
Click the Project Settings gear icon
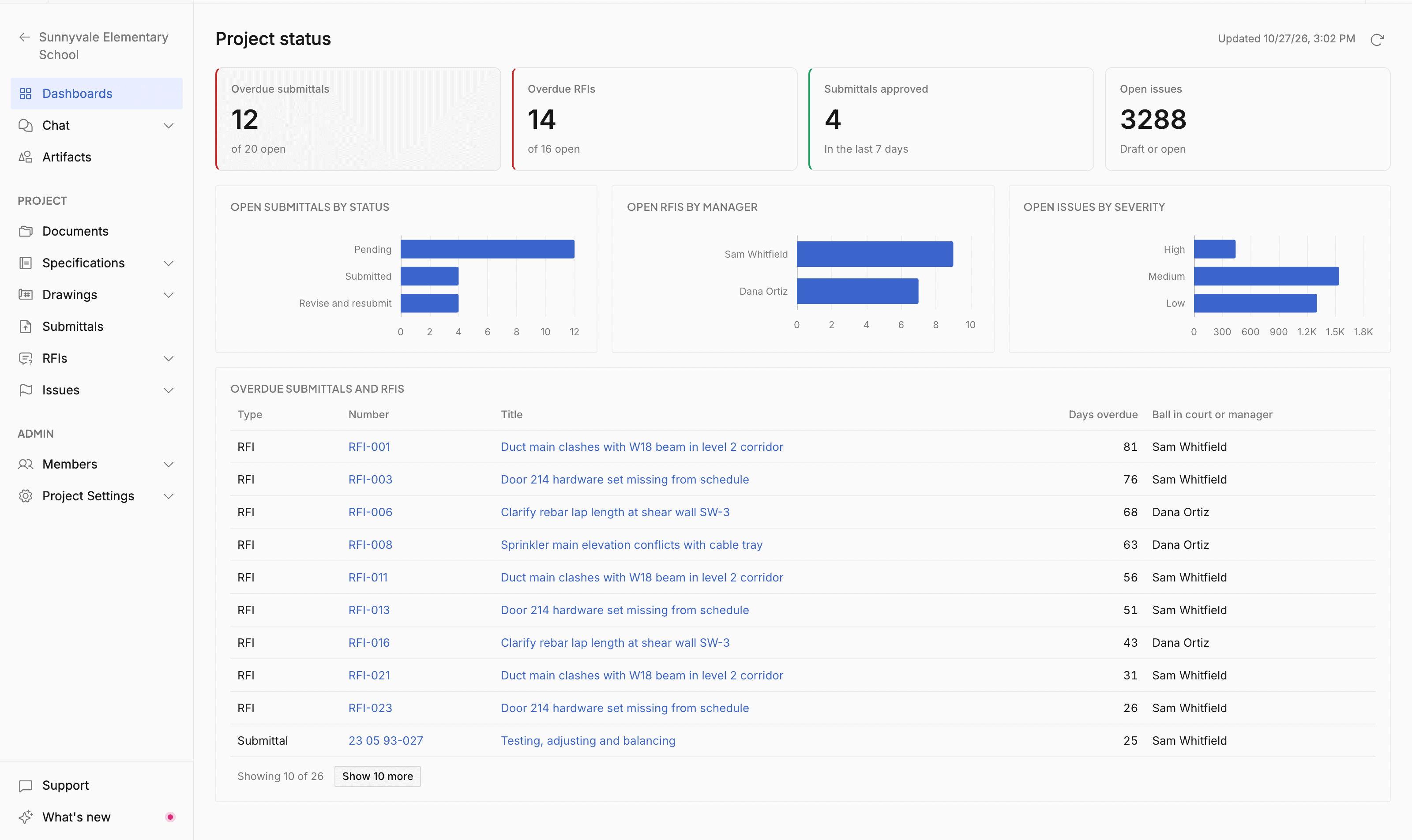click(x=26, y=496)
